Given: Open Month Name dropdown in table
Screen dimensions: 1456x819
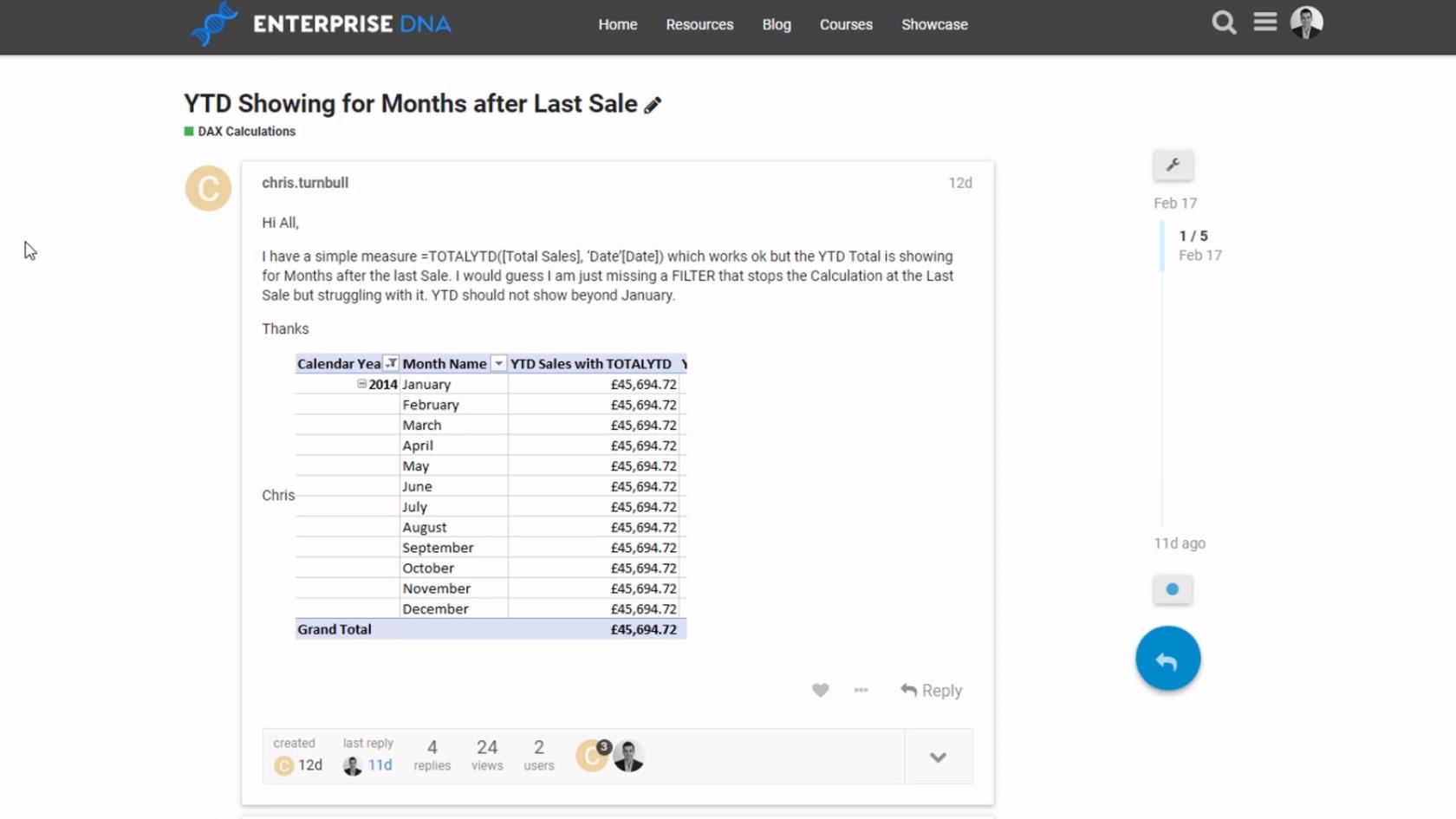Looking at the screenshot, I should click(498, 364).
